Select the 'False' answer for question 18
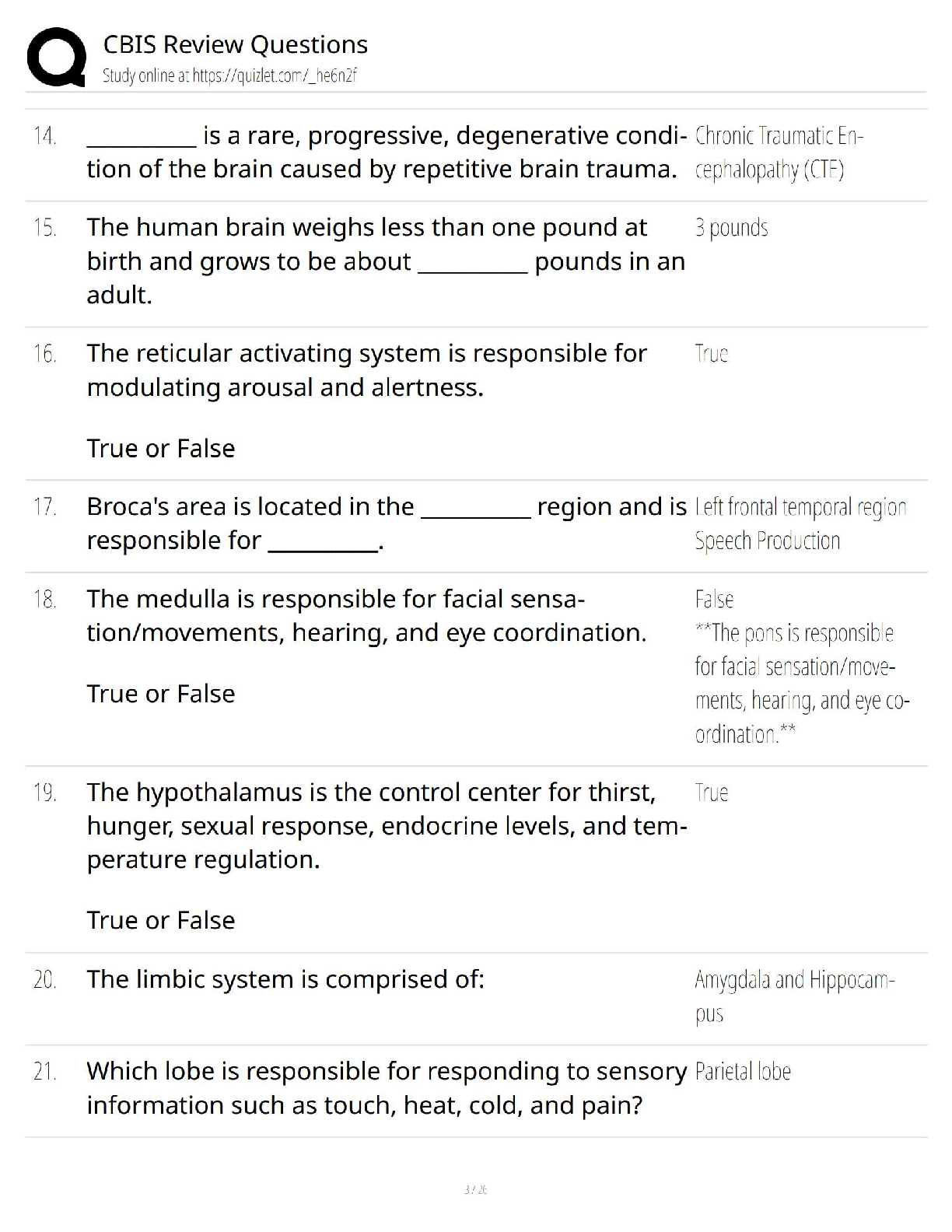This screenshot has width=952, height=1232. tap(714, 599)
